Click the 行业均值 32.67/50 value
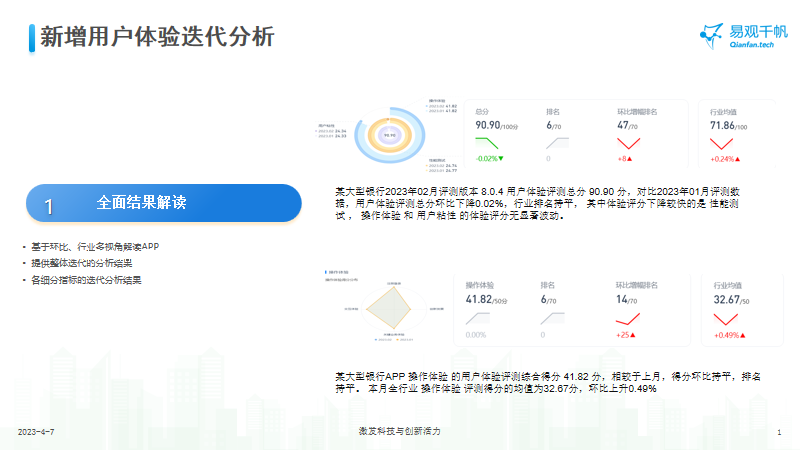This screenshot has width=800, height=450. 731,300
